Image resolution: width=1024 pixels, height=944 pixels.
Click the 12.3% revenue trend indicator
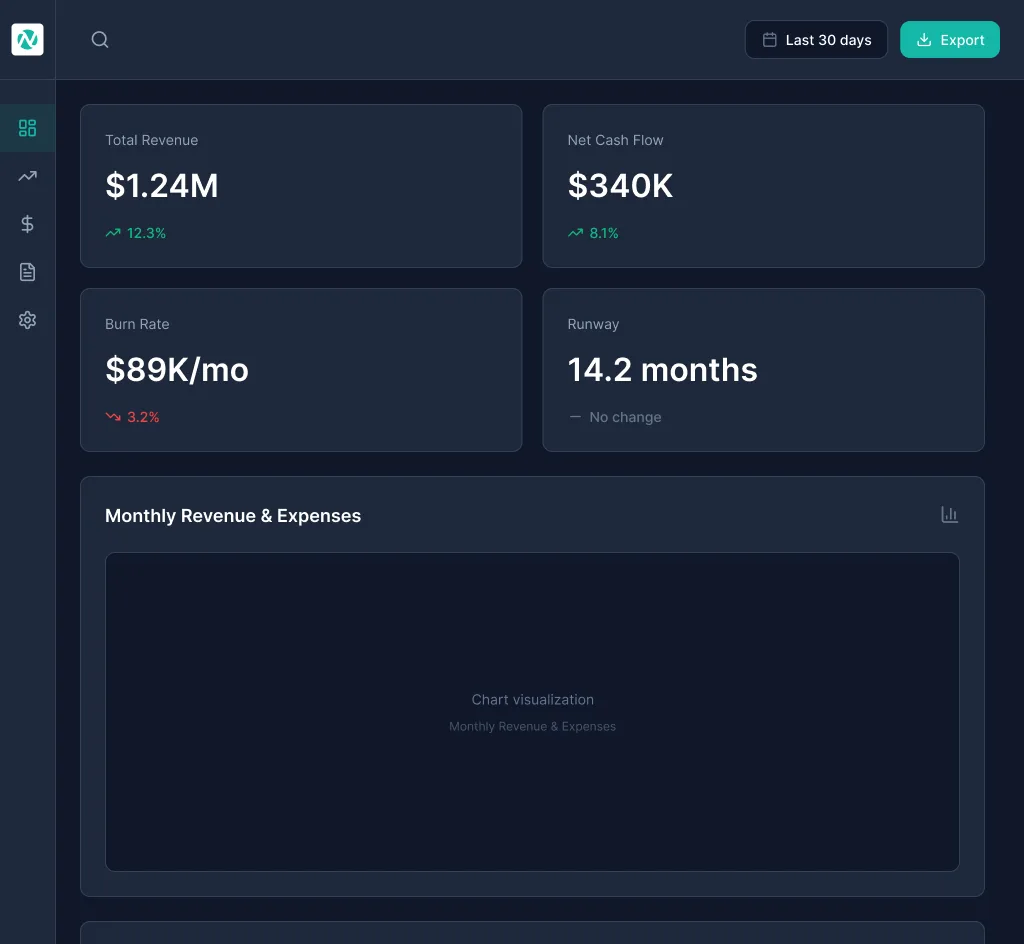(136, 233)
